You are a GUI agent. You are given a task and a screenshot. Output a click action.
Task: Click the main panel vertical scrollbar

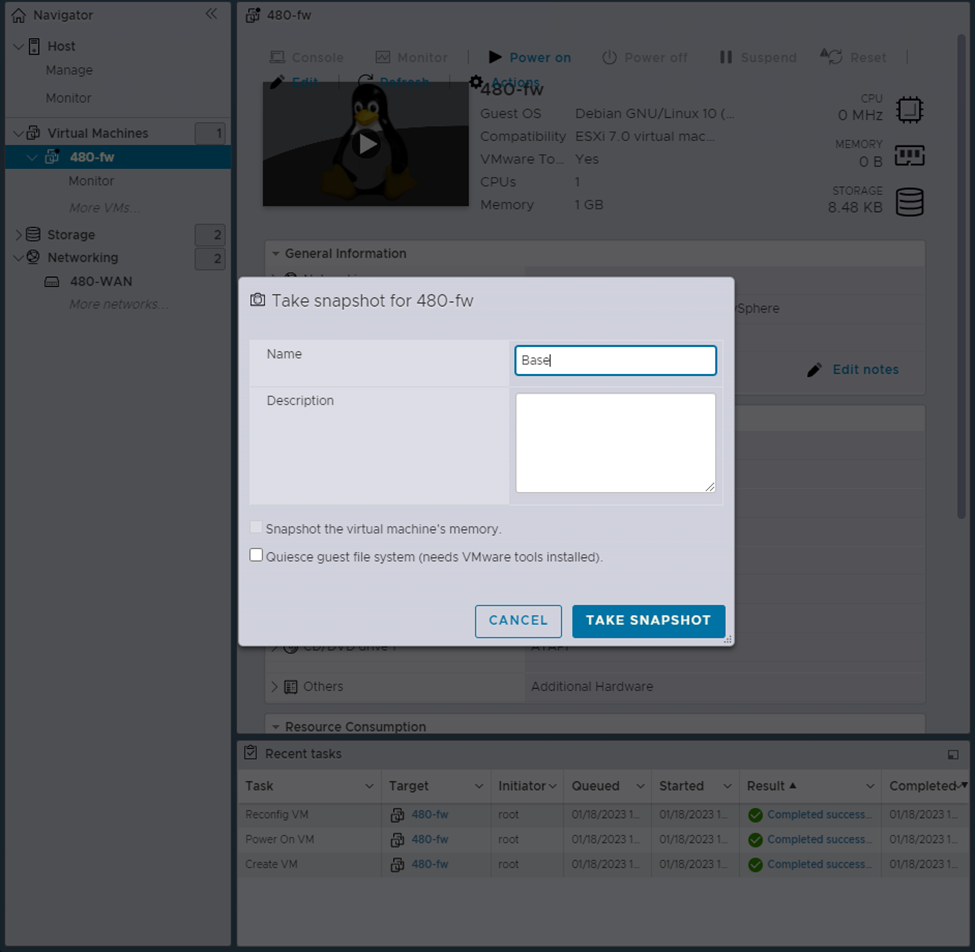(961, 277)
